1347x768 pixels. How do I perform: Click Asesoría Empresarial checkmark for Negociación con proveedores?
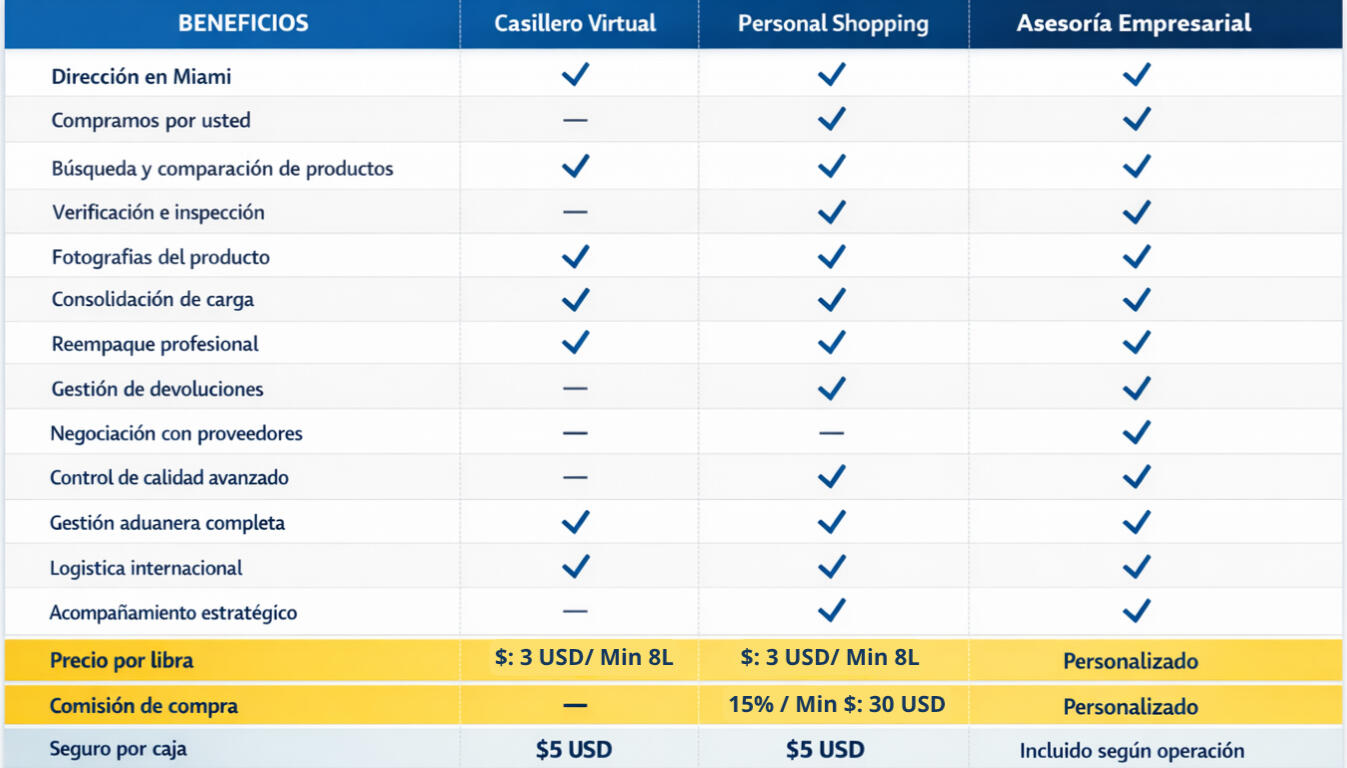click(1136, 433)
